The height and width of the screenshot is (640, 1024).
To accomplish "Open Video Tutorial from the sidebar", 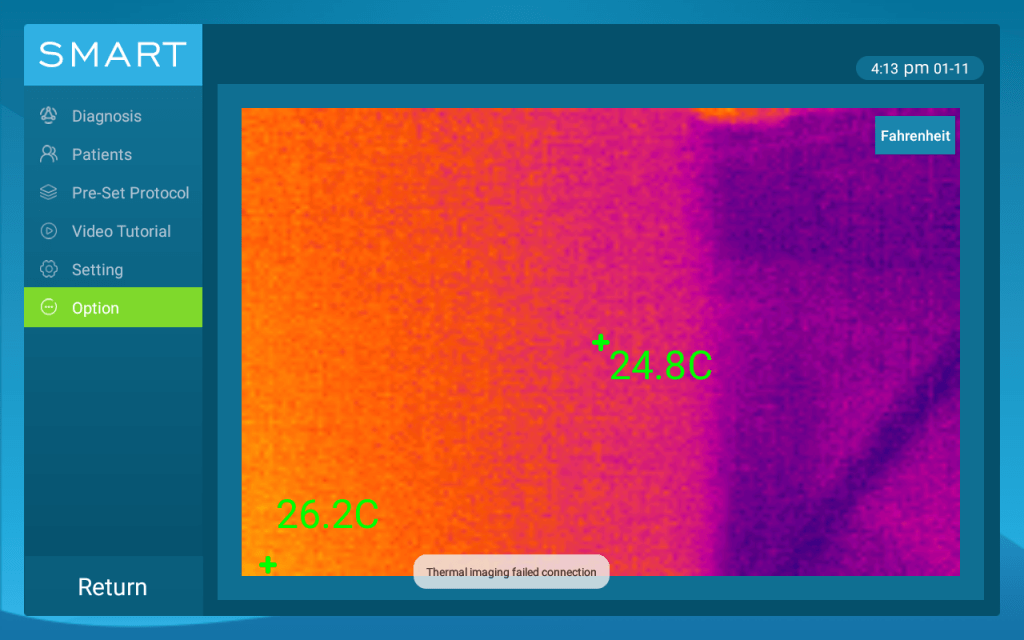I will 121,231.
